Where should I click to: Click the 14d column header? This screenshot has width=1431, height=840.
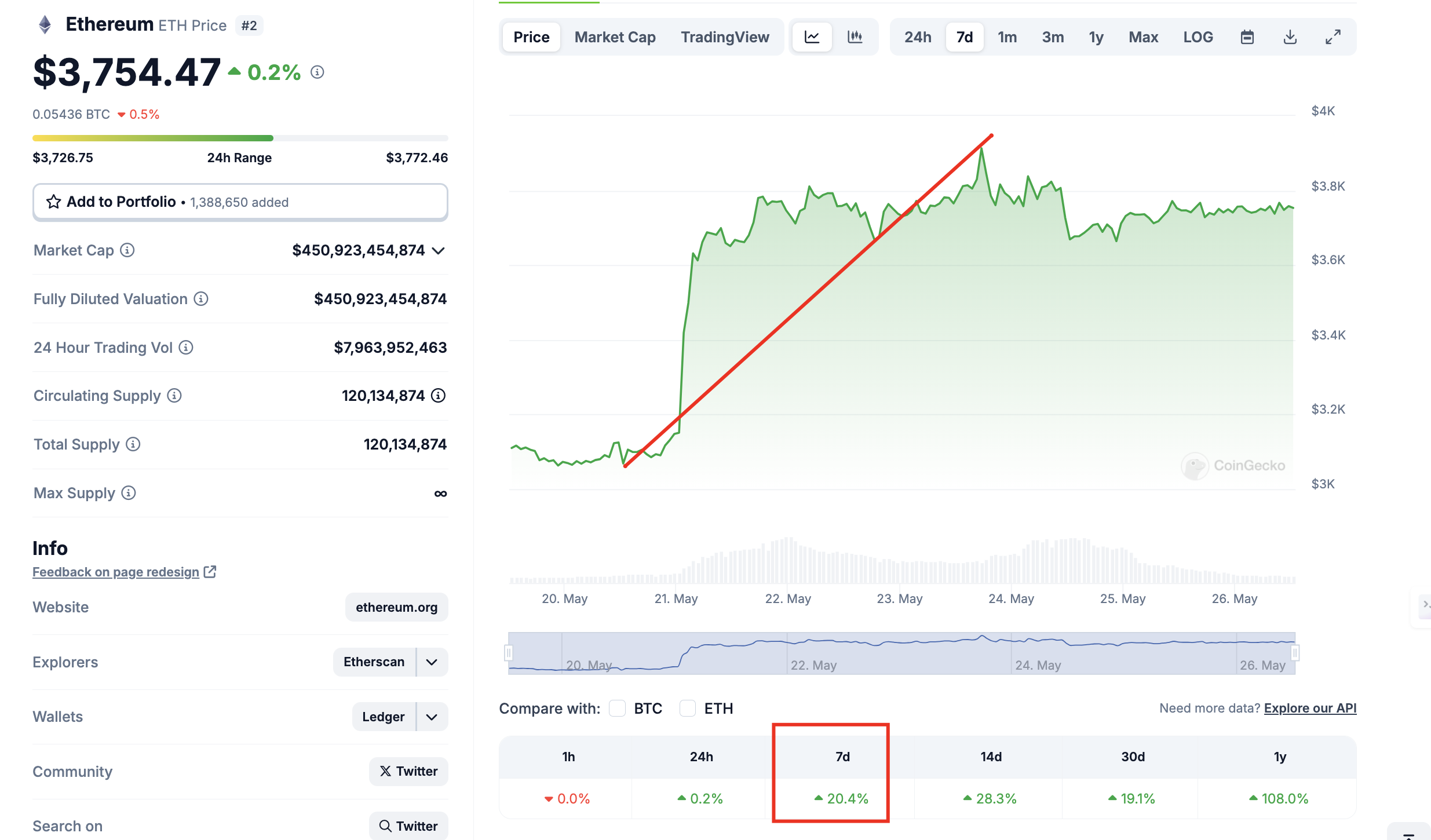(x=991, y=757)
